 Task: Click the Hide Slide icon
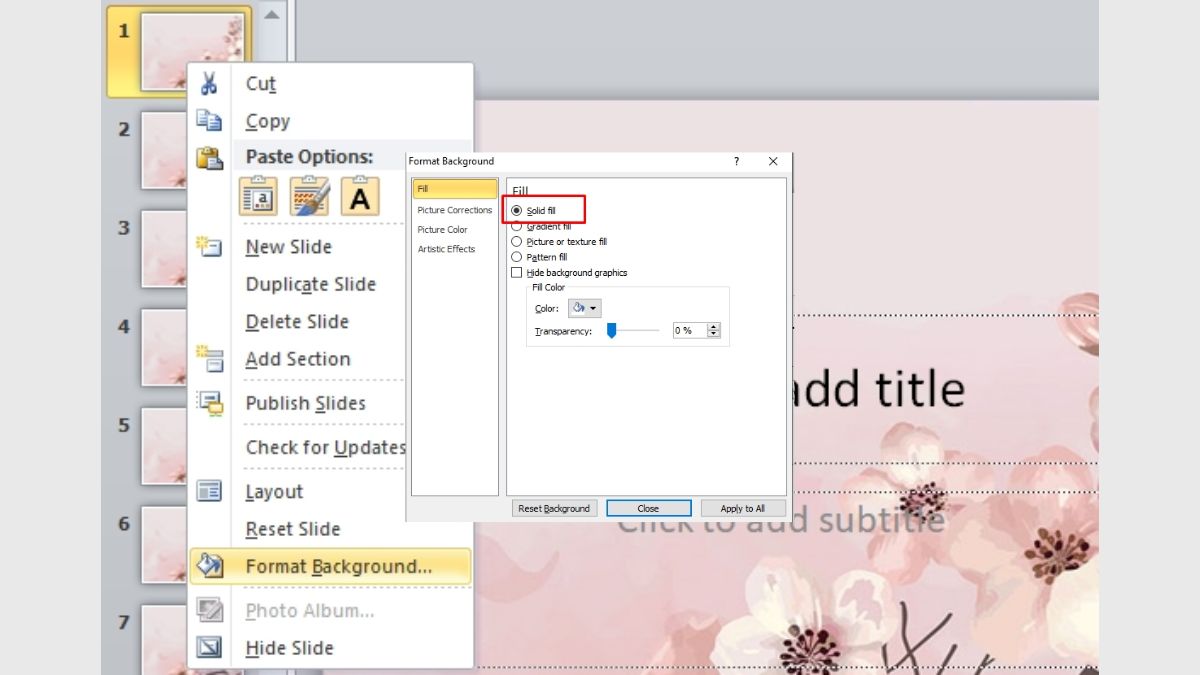pos(211,648)
